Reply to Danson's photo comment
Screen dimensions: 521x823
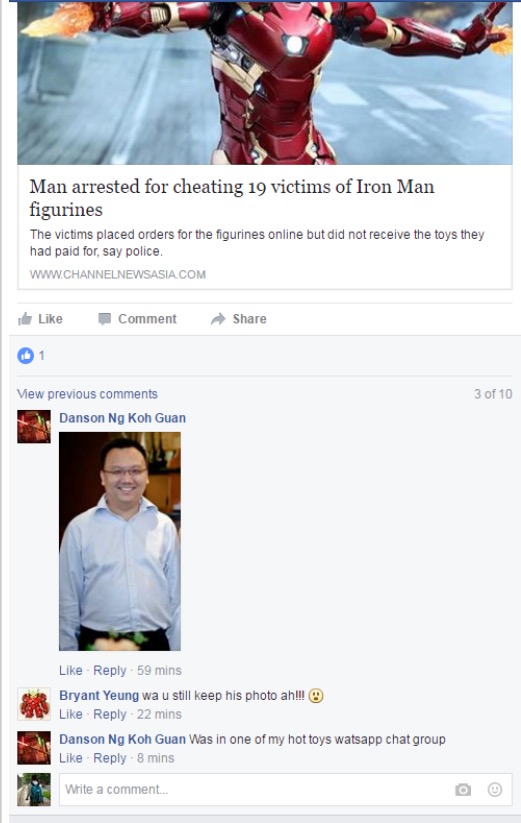click(x=110, y=670)
